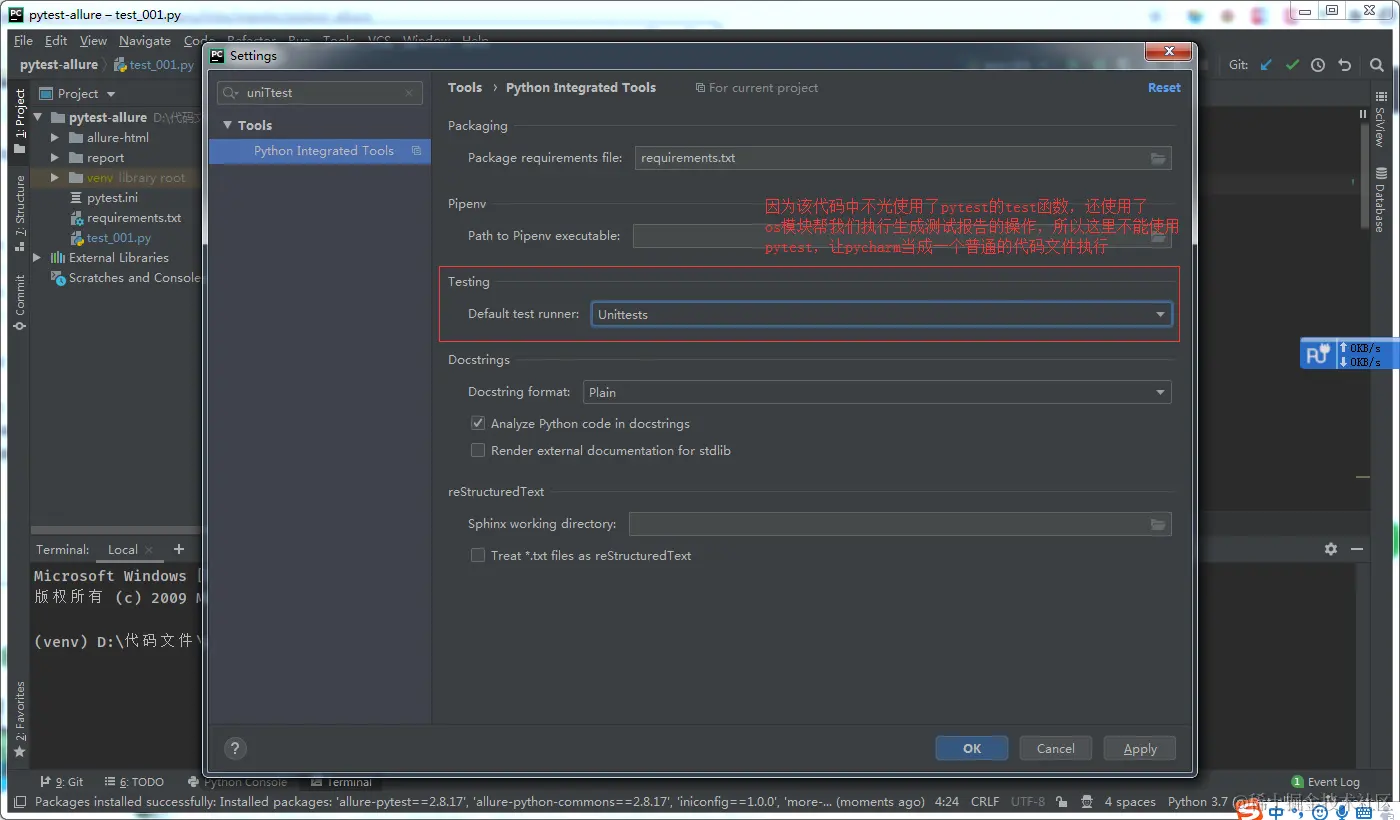Expand the report folder
The height and width of the screenshot is (820, 1400).
[55, 157]
